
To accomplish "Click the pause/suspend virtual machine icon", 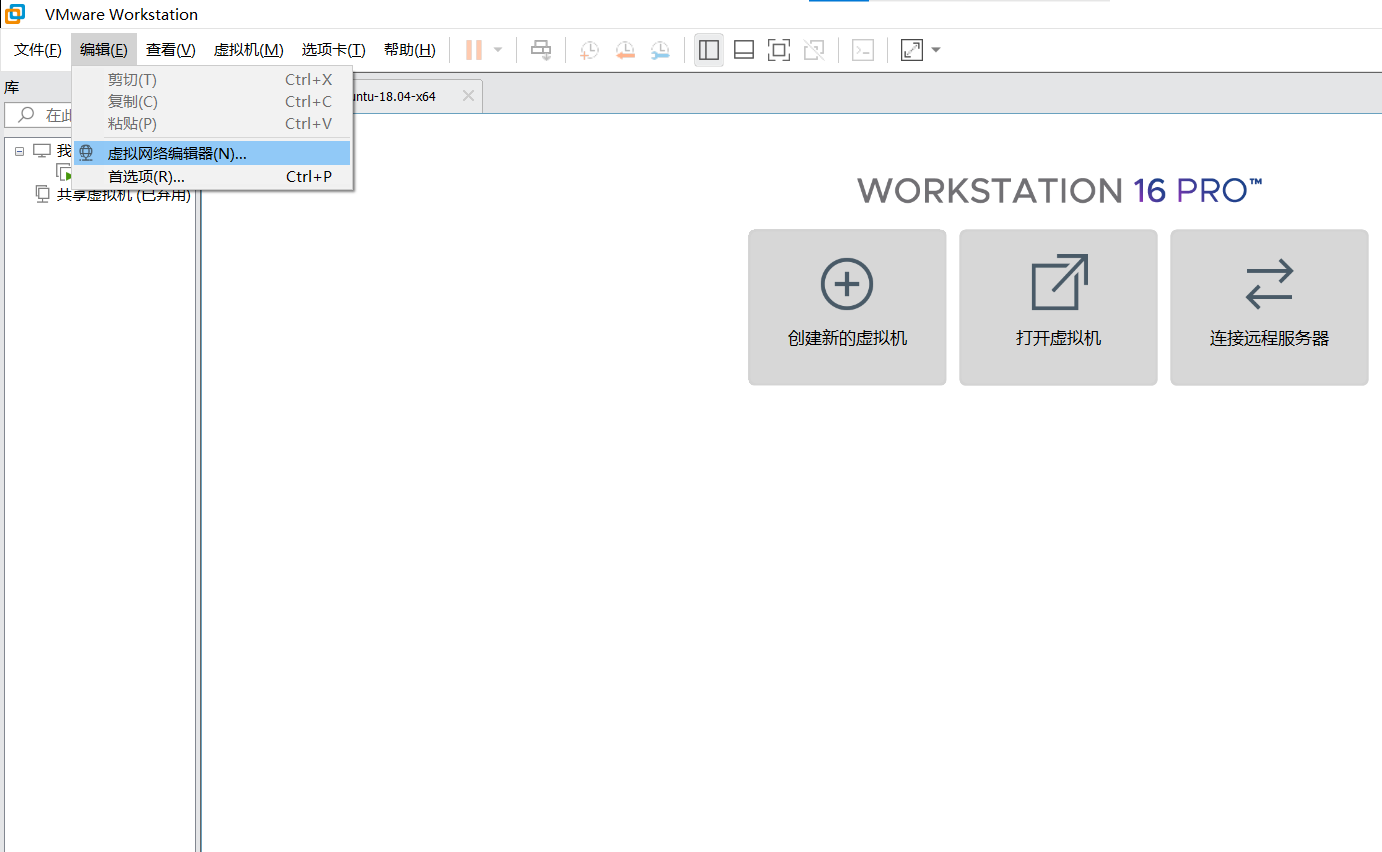I will click(474, 50).
